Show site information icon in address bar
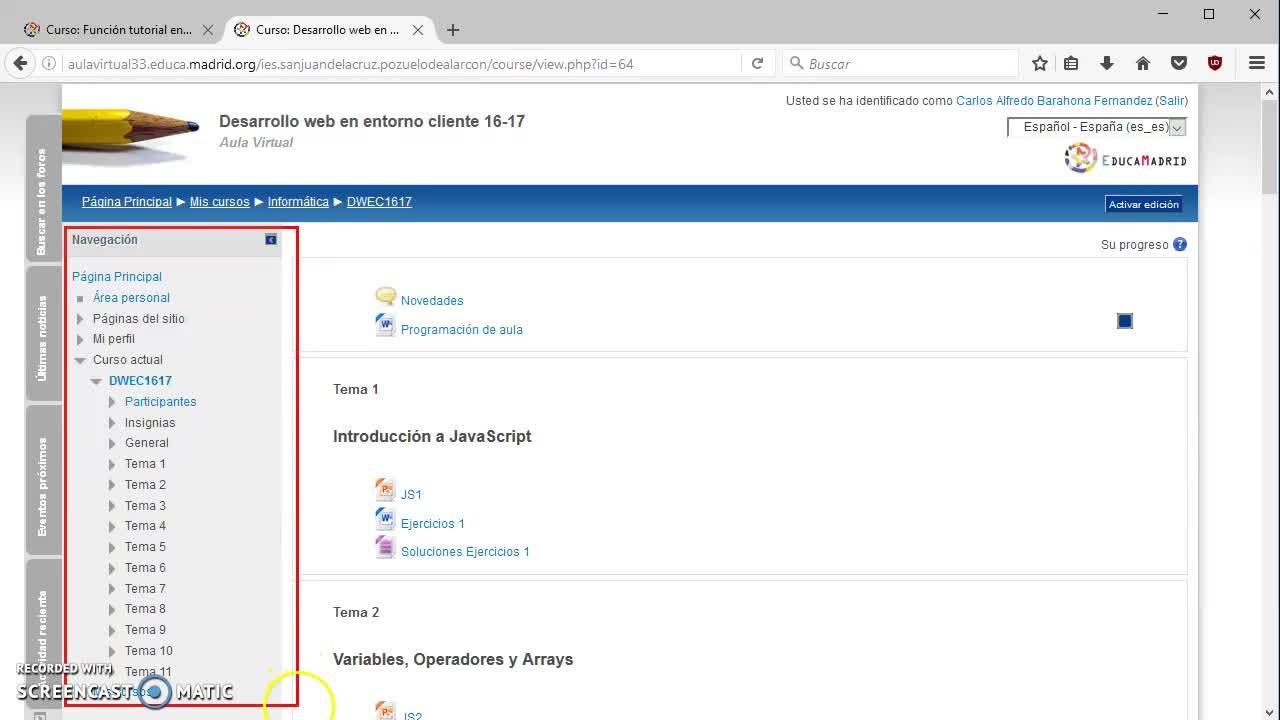Screen dimensions: 1280x720 click(48, 64)
